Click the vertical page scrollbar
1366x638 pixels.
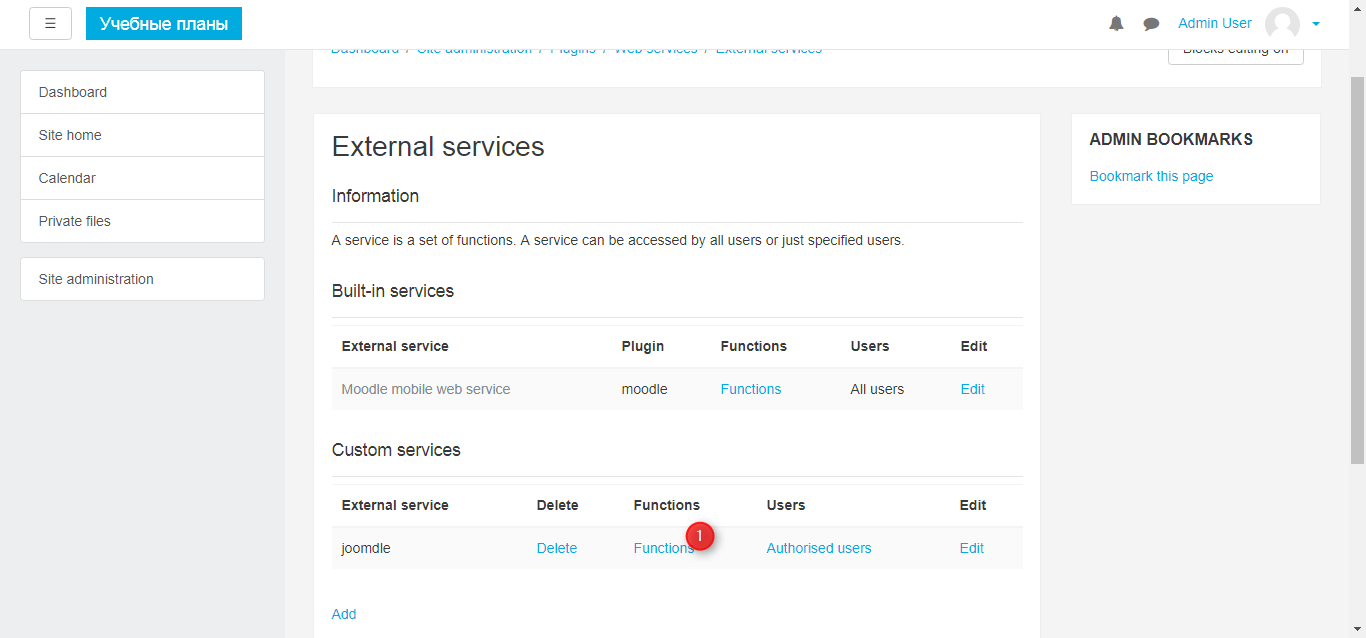pos(1357,270)
